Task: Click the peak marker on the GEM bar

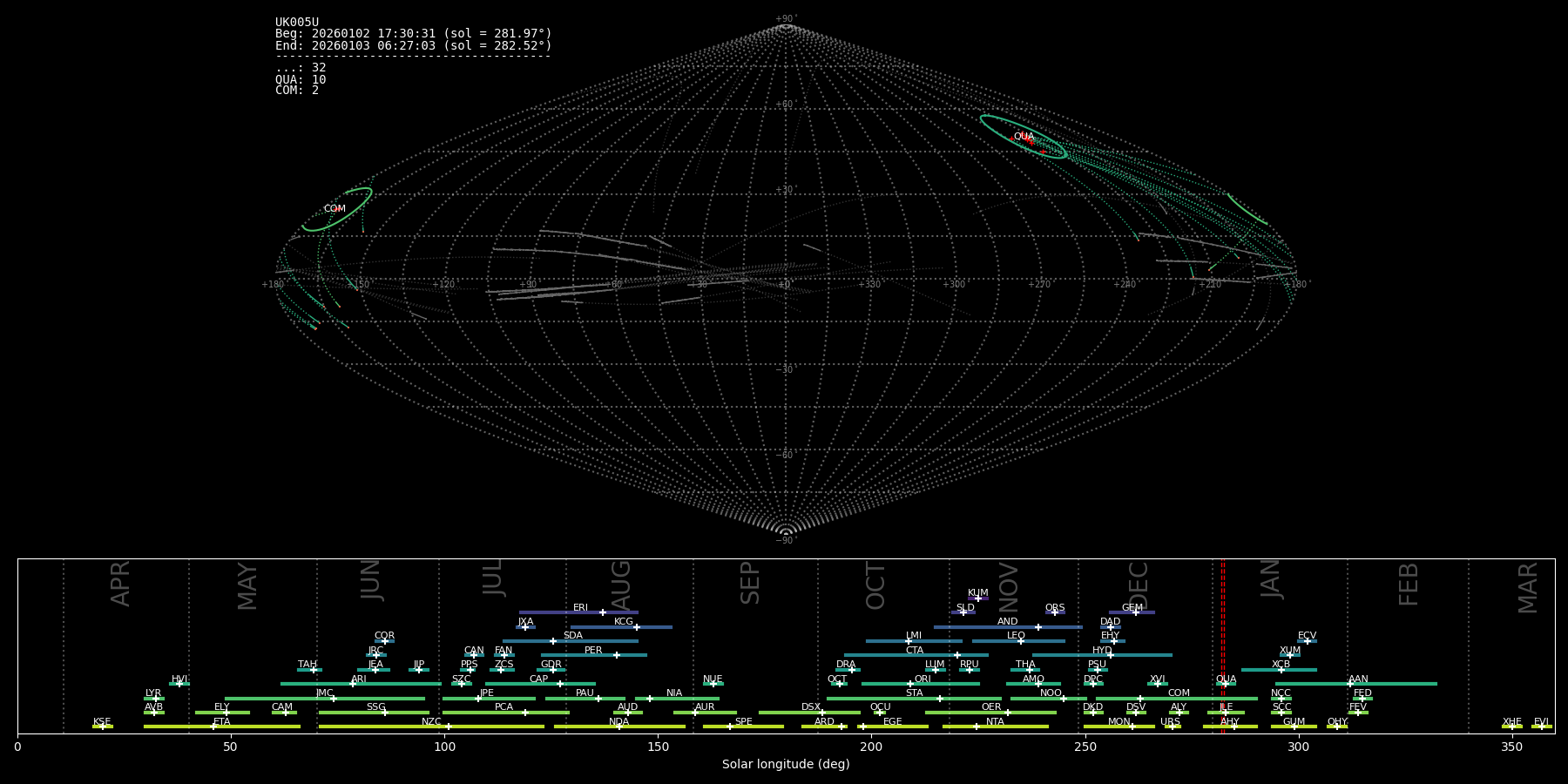Action: (x=1135, y=612)
